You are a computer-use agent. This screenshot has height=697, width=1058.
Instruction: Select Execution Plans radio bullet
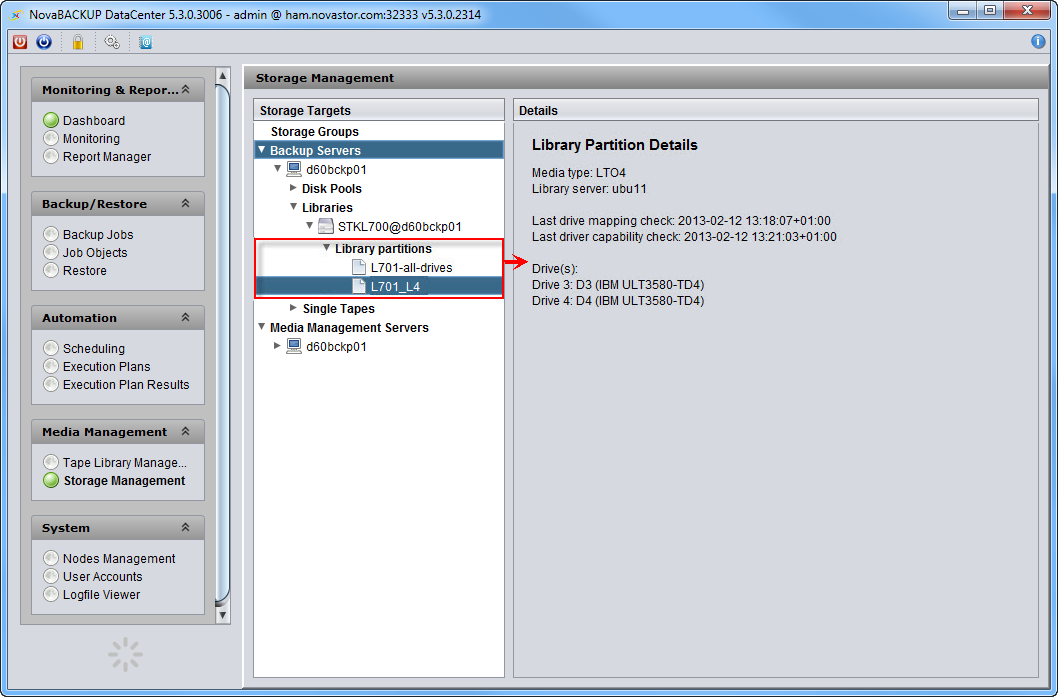[51, 366]
